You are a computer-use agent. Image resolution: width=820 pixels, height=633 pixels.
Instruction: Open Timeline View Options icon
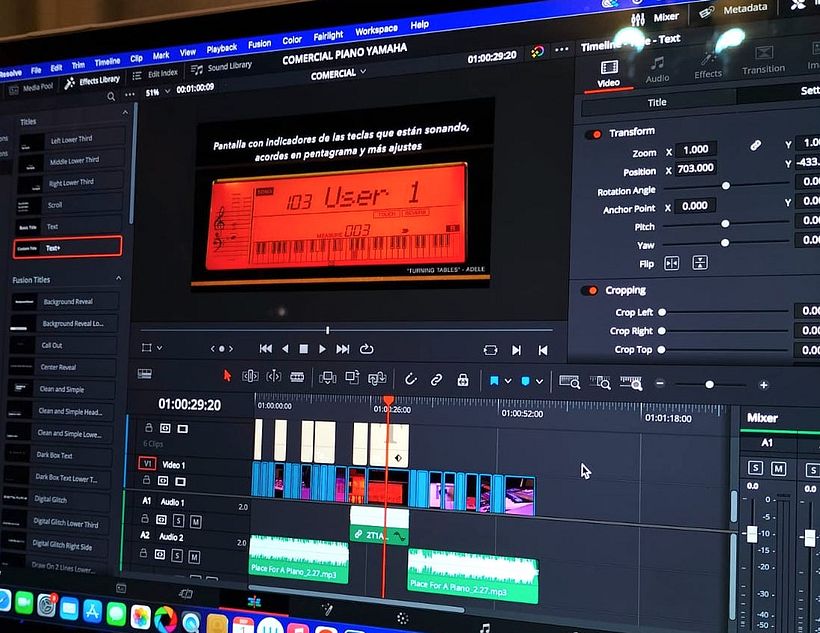pos(144,374)
